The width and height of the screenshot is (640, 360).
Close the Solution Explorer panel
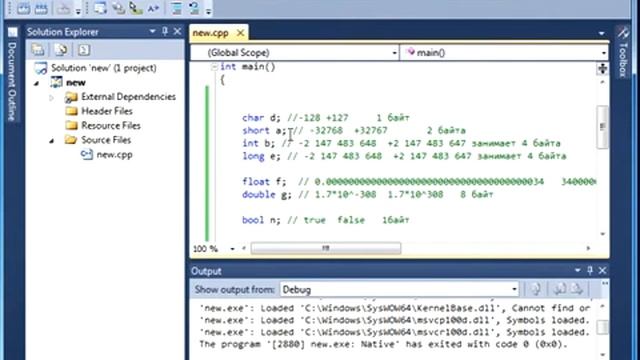click(178, 31)
